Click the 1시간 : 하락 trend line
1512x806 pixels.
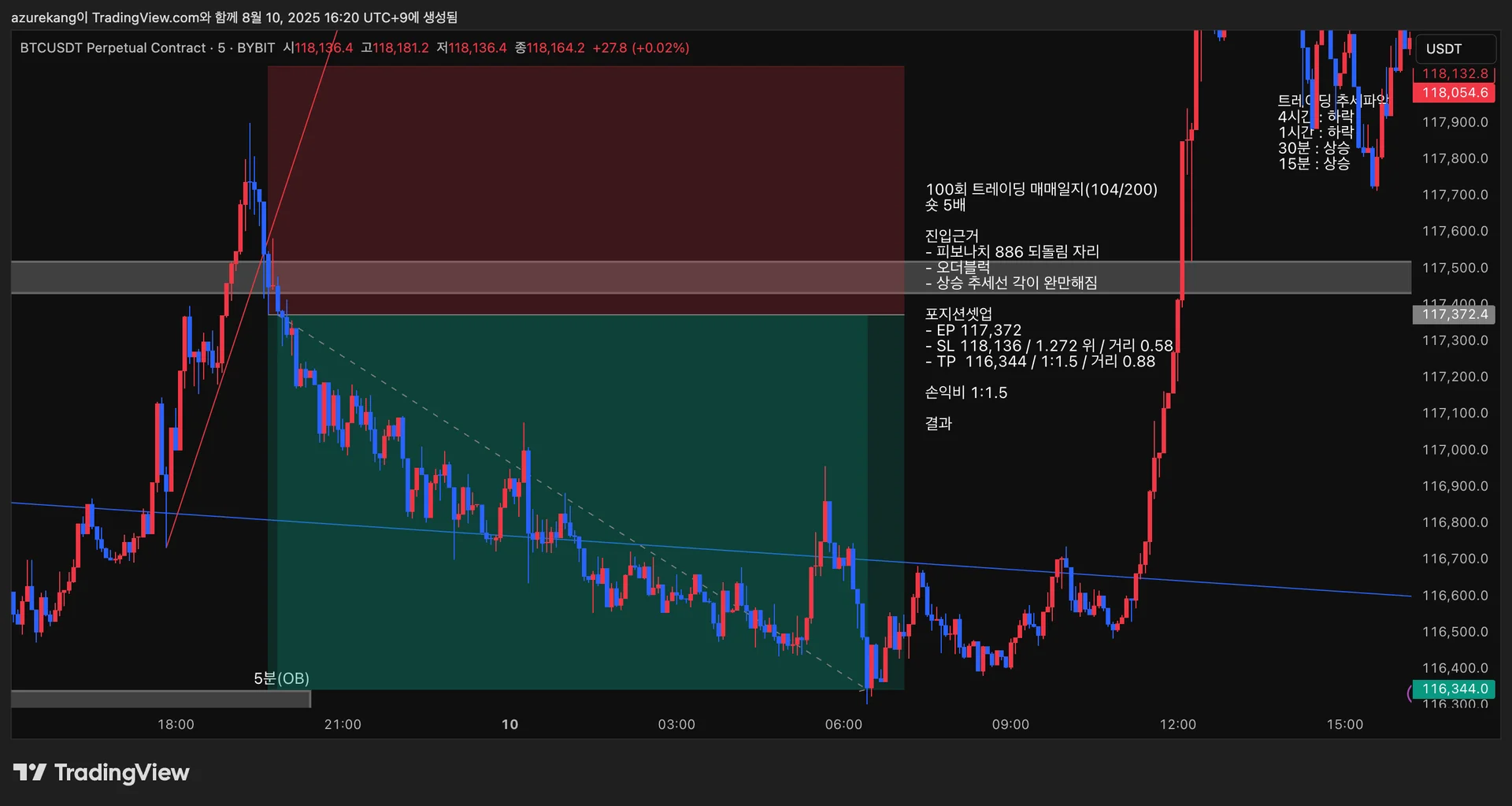click(x=1316, y=132)
